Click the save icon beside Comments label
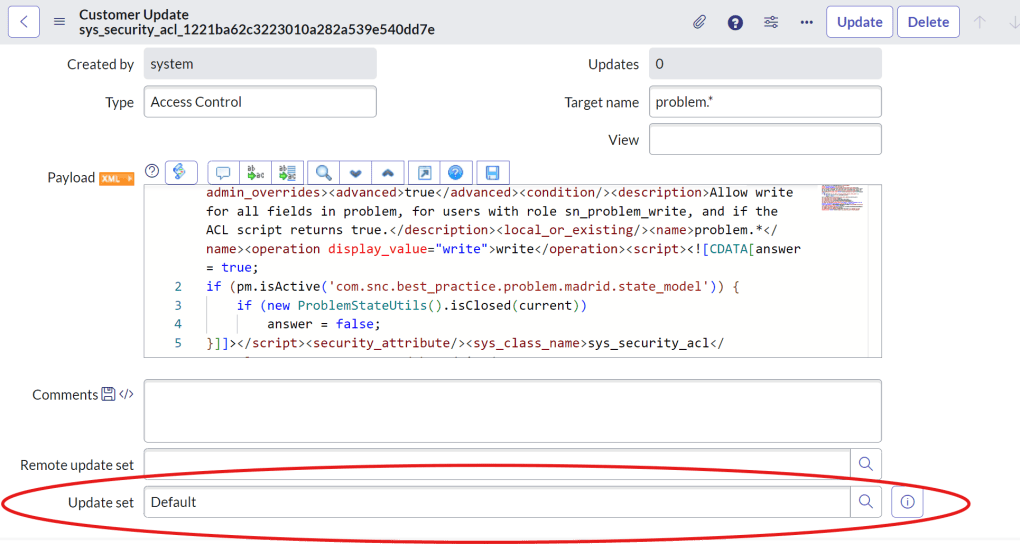The image size is (1020, 544). 109,394
